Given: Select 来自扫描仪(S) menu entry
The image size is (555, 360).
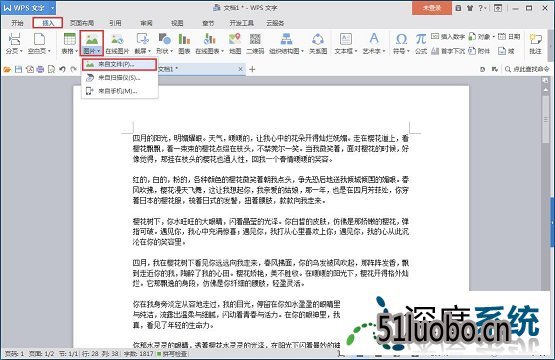Looking at the screenshot, I should pos(119,78).
